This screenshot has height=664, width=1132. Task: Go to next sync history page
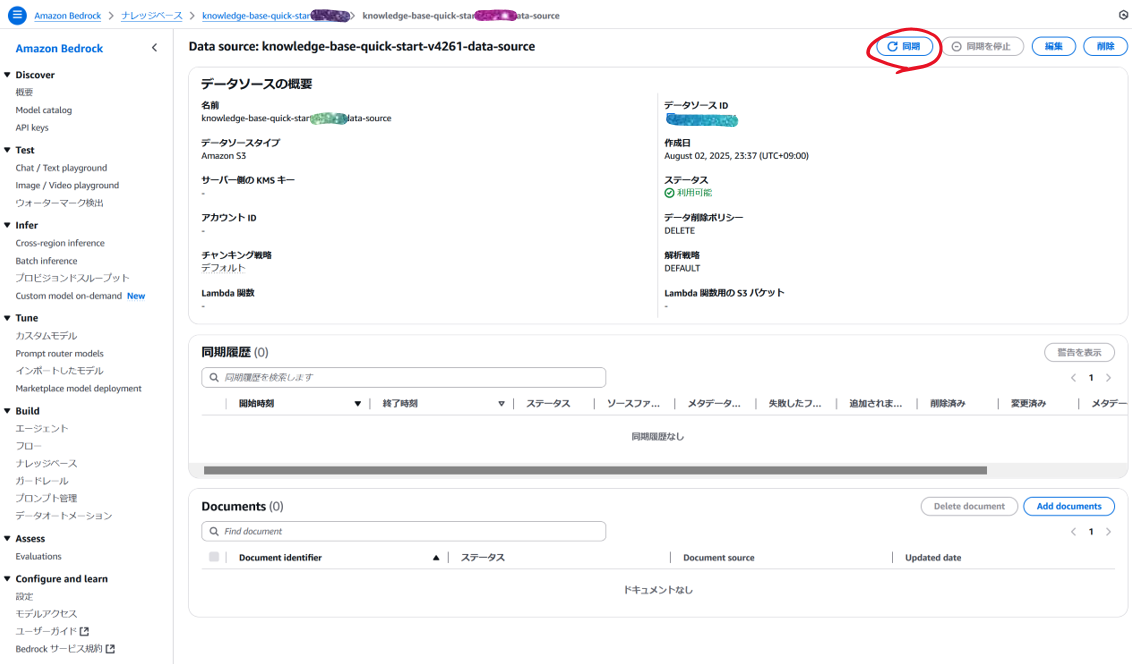1109,377
